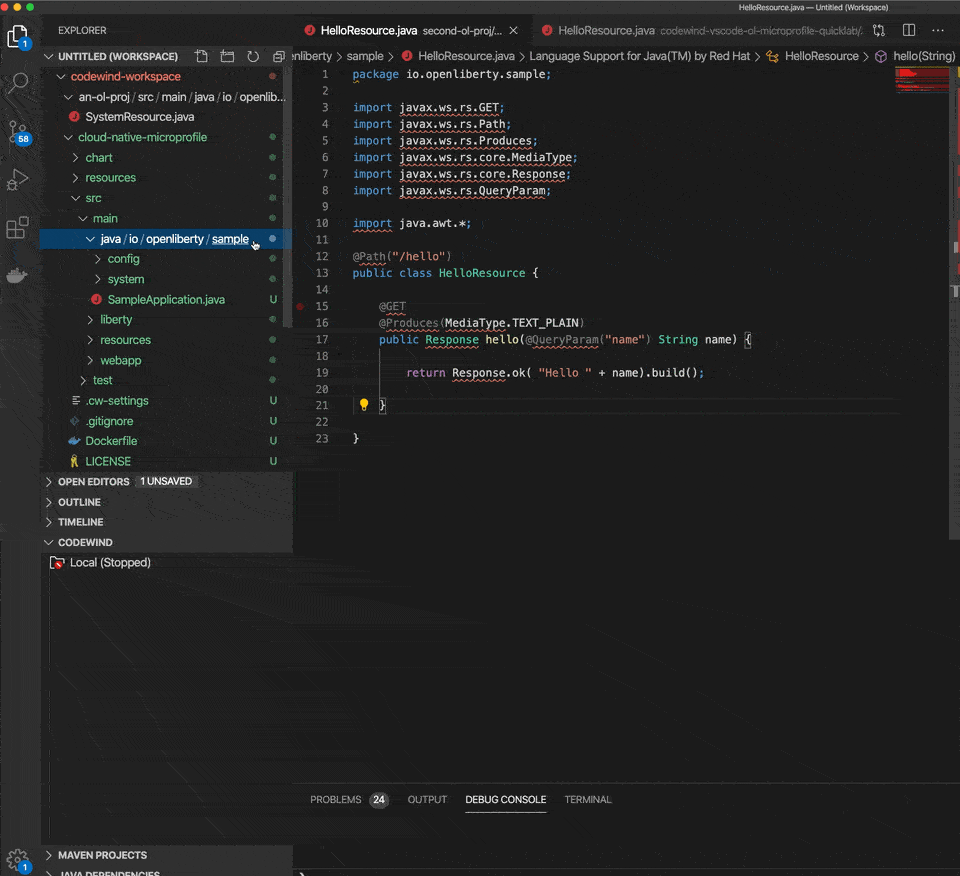
Task: Open the Explorer view in activity bar
Action: [x=18, y=37]
